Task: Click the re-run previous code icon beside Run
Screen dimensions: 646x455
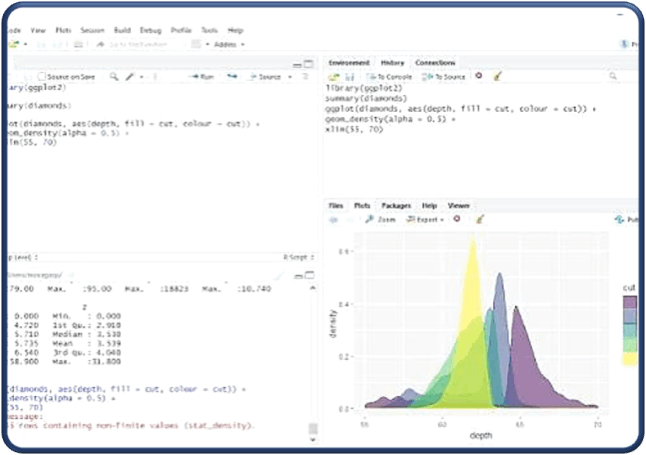Action: [x=232, y=77]
